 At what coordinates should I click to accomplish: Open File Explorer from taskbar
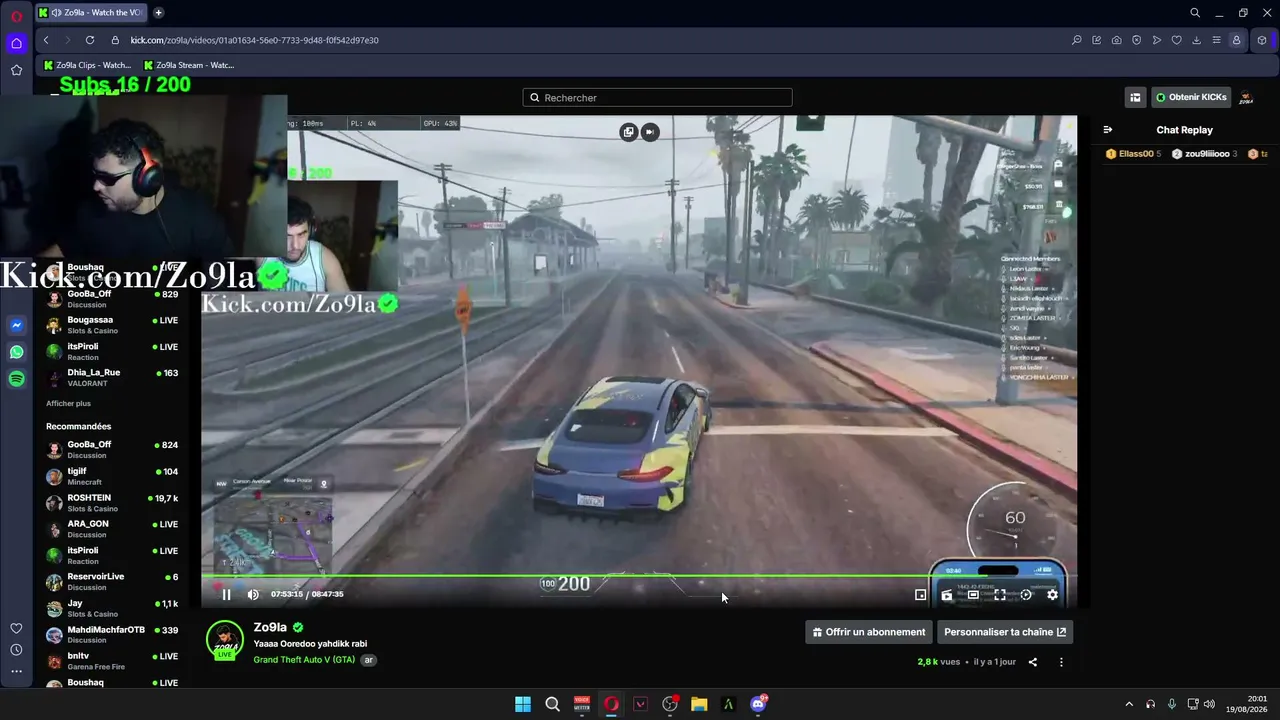tap(699, 704)
